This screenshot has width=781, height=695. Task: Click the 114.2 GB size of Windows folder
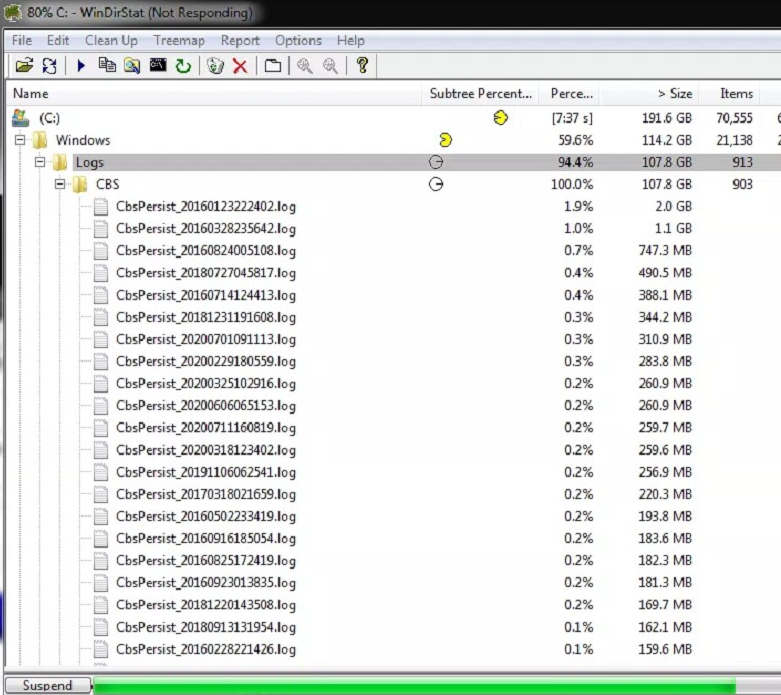point(666,140)
